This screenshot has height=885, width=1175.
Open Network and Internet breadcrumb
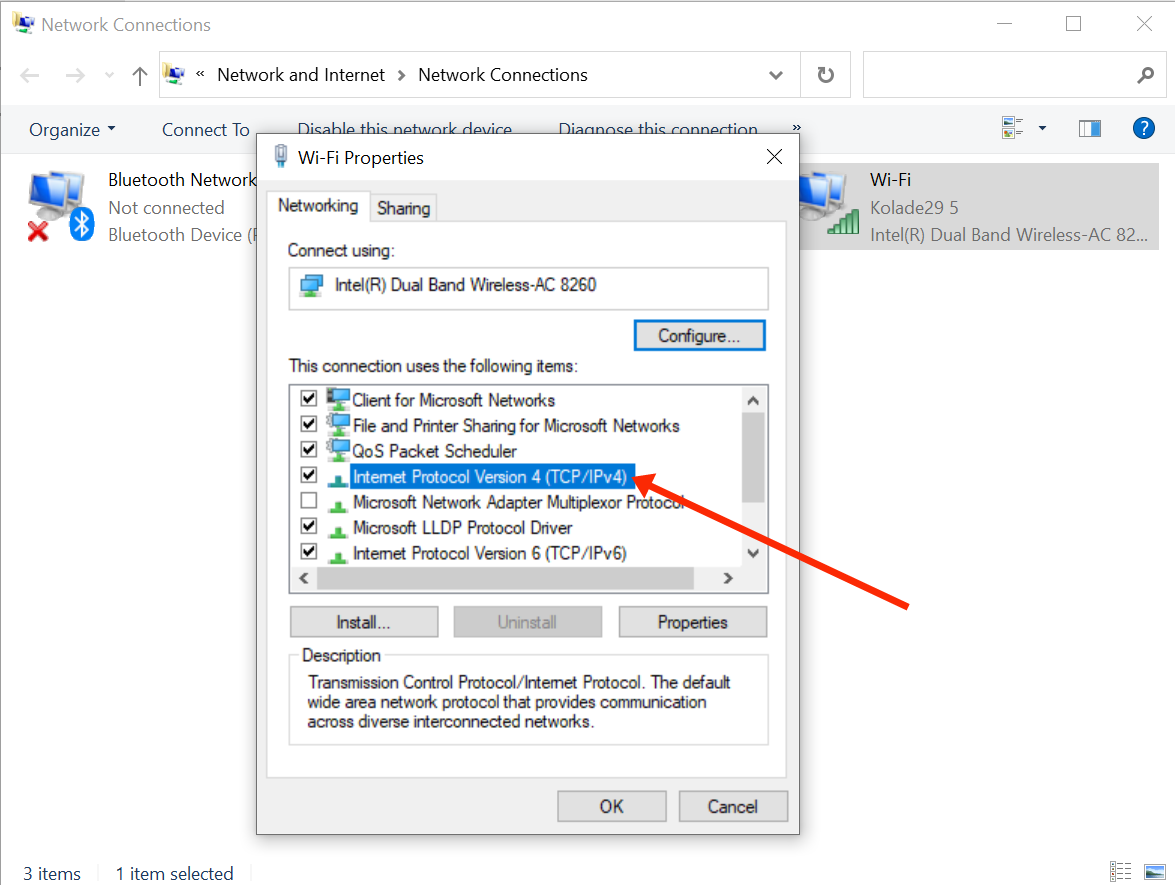pyautogui.click(x=300, y=75)
